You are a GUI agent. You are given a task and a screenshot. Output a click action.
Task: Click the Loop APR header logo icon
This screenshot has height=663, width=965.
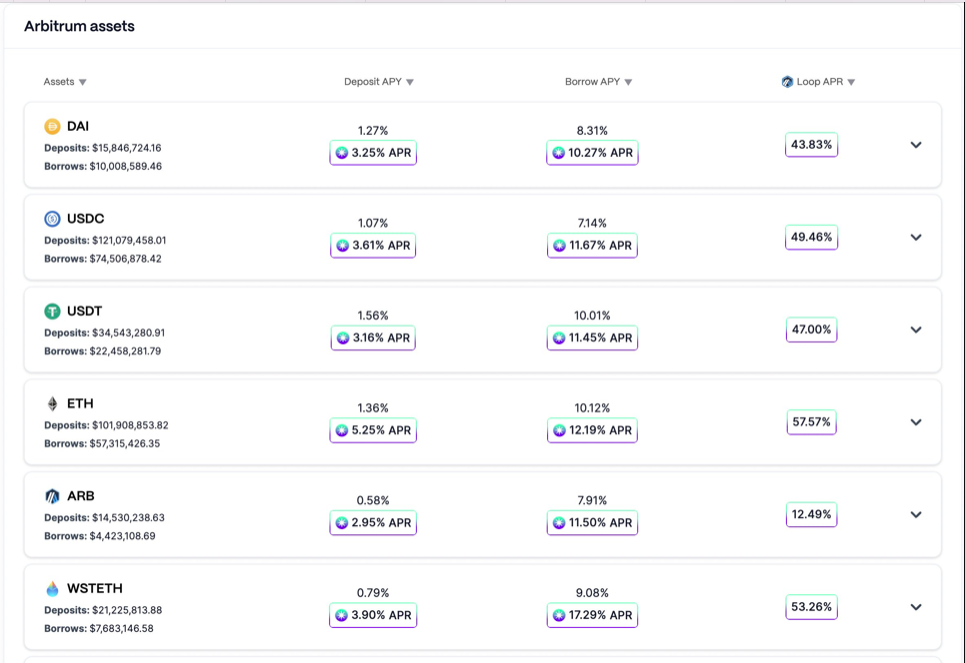click(x=787, y=82)
